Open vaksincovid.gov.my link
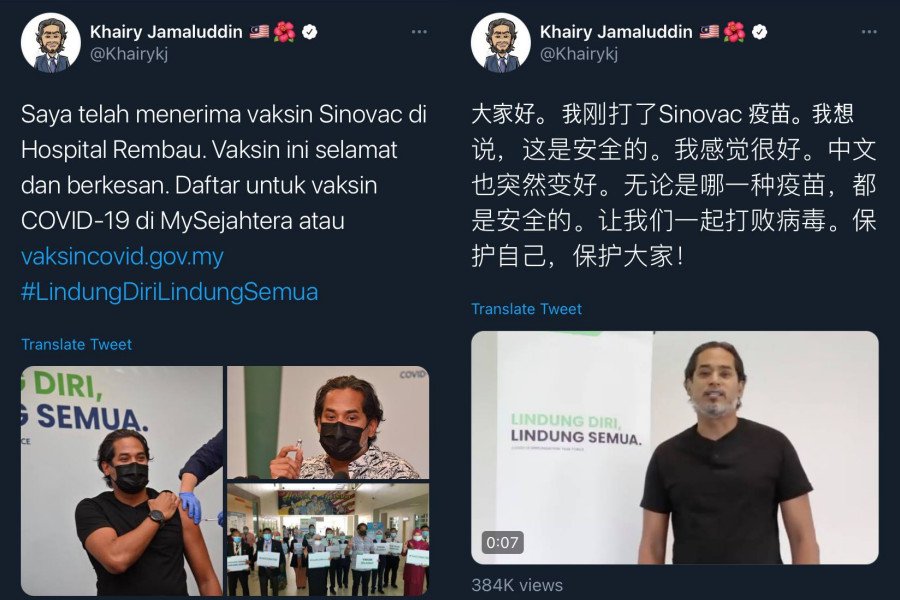 122,256
